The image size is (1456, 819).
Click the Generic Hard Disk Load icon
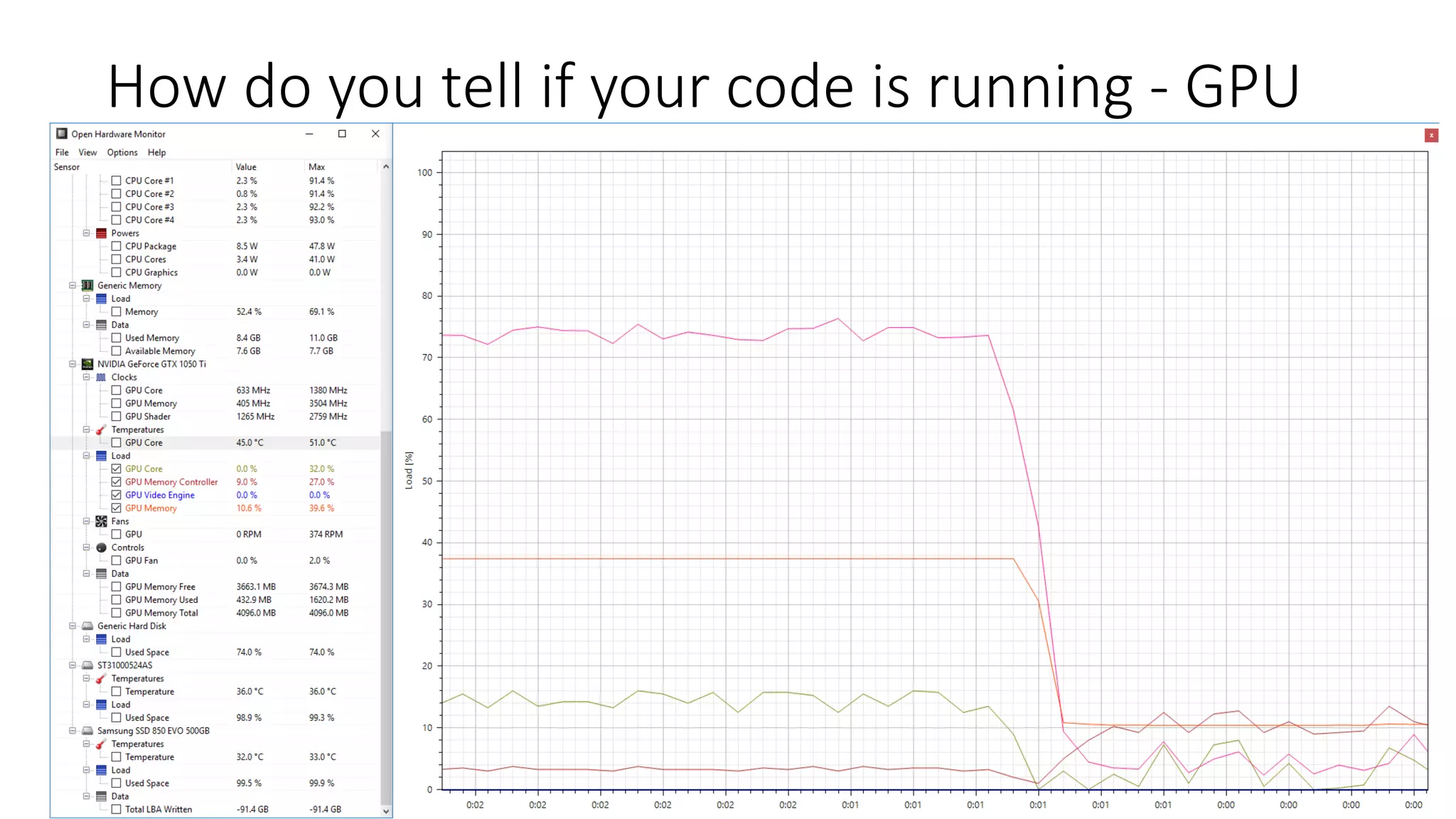(101, 639)
